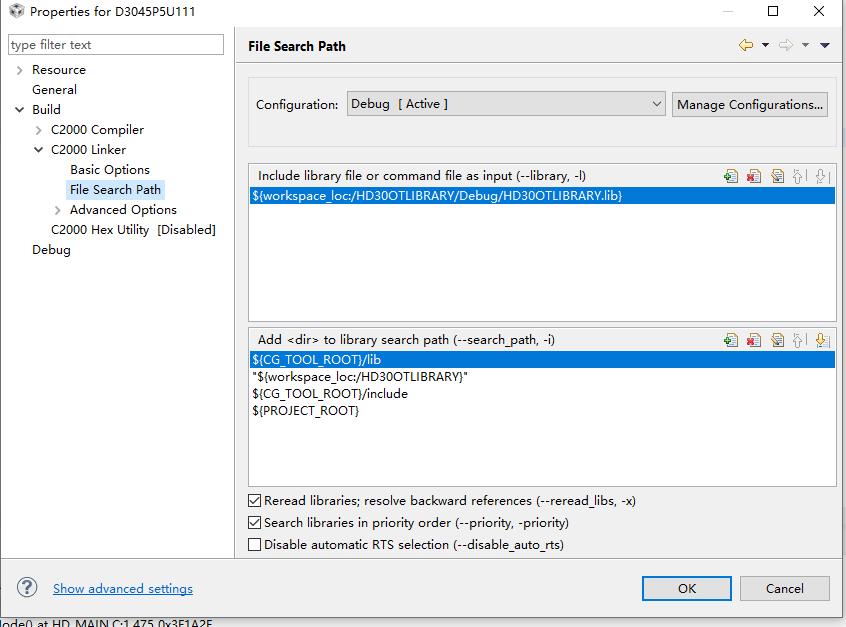The height and width of the screenshot is (627, 846).
Task: Open the help question mark icon
Action: click(27, 588)
